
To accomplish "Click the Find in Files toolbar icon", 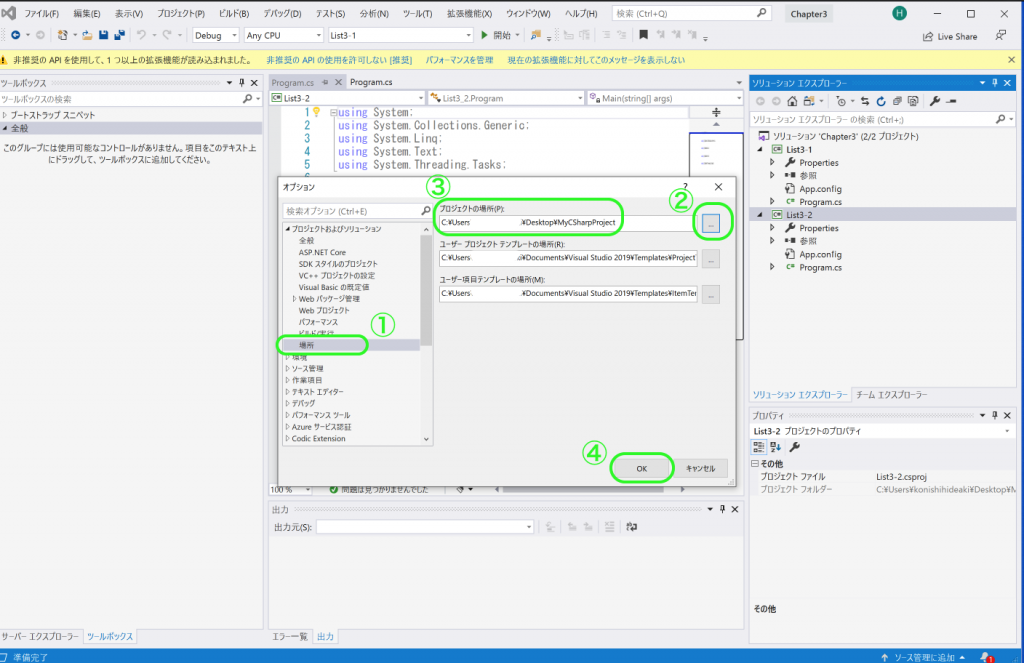I will pyautogui.click(x=536, y=35).
